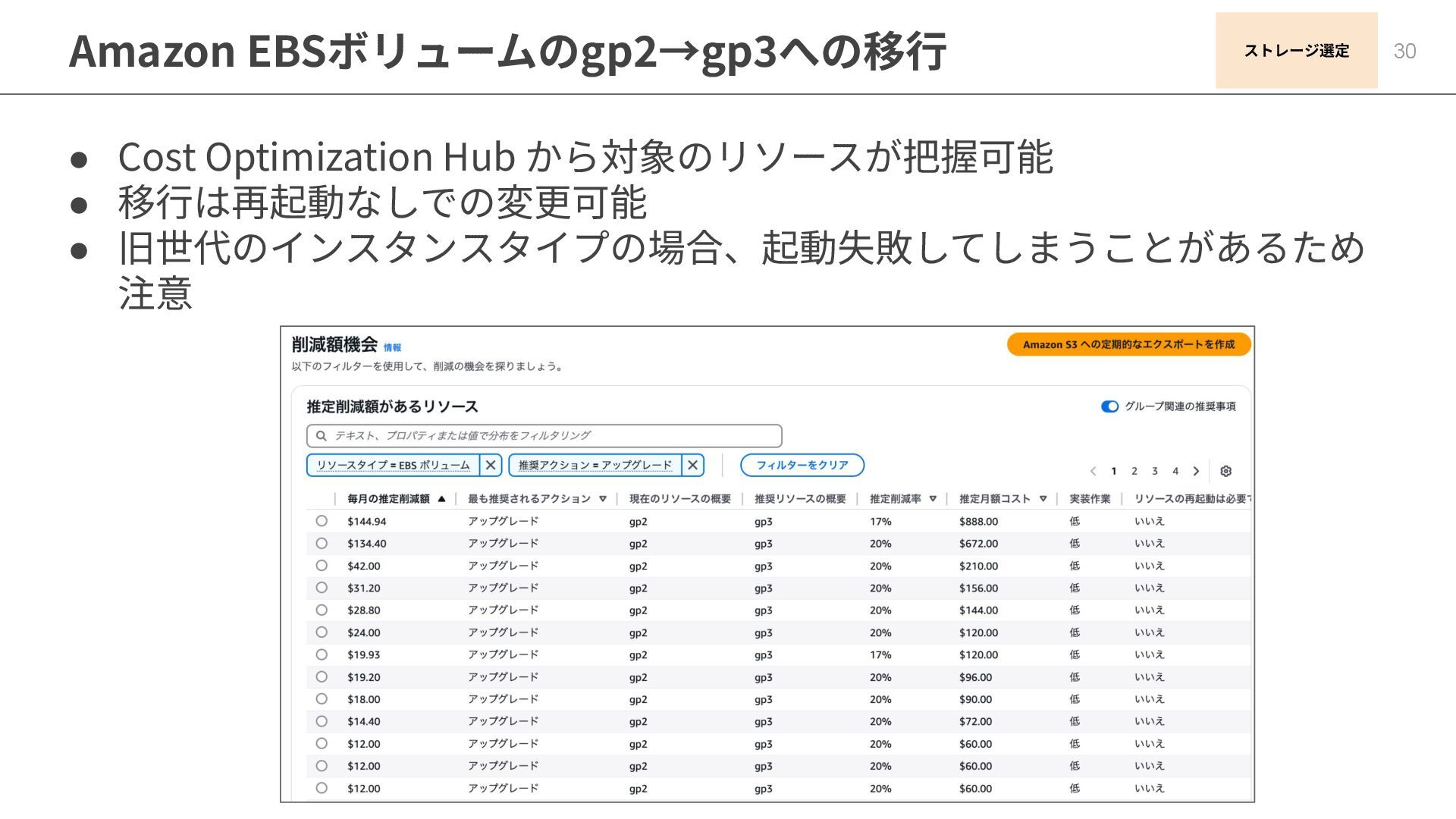Click アップグレード cell in $31.20 row
Viewport: 1456px width, 819px height.
(503, 588)
